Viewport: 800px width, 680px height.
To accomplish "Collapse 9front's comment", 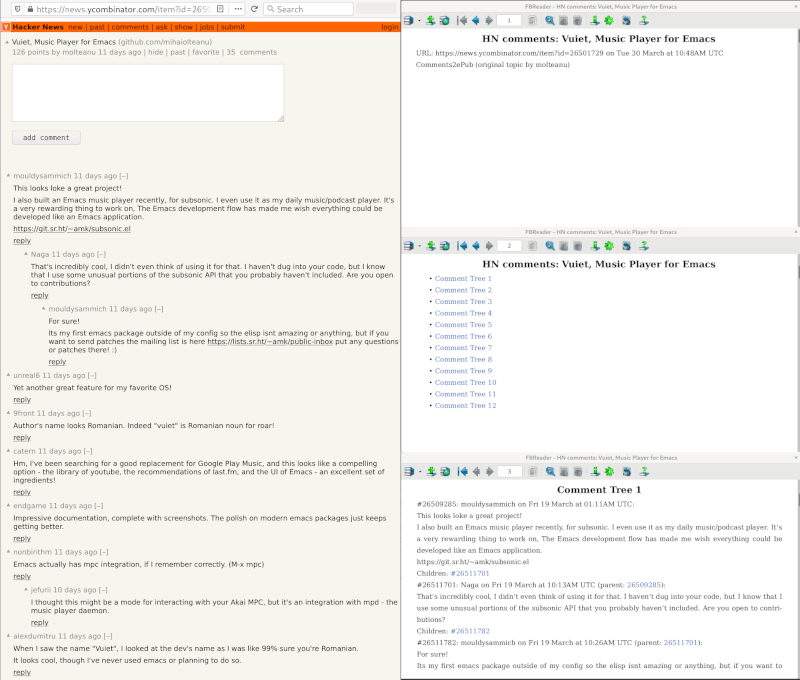I will pos(87,413).
